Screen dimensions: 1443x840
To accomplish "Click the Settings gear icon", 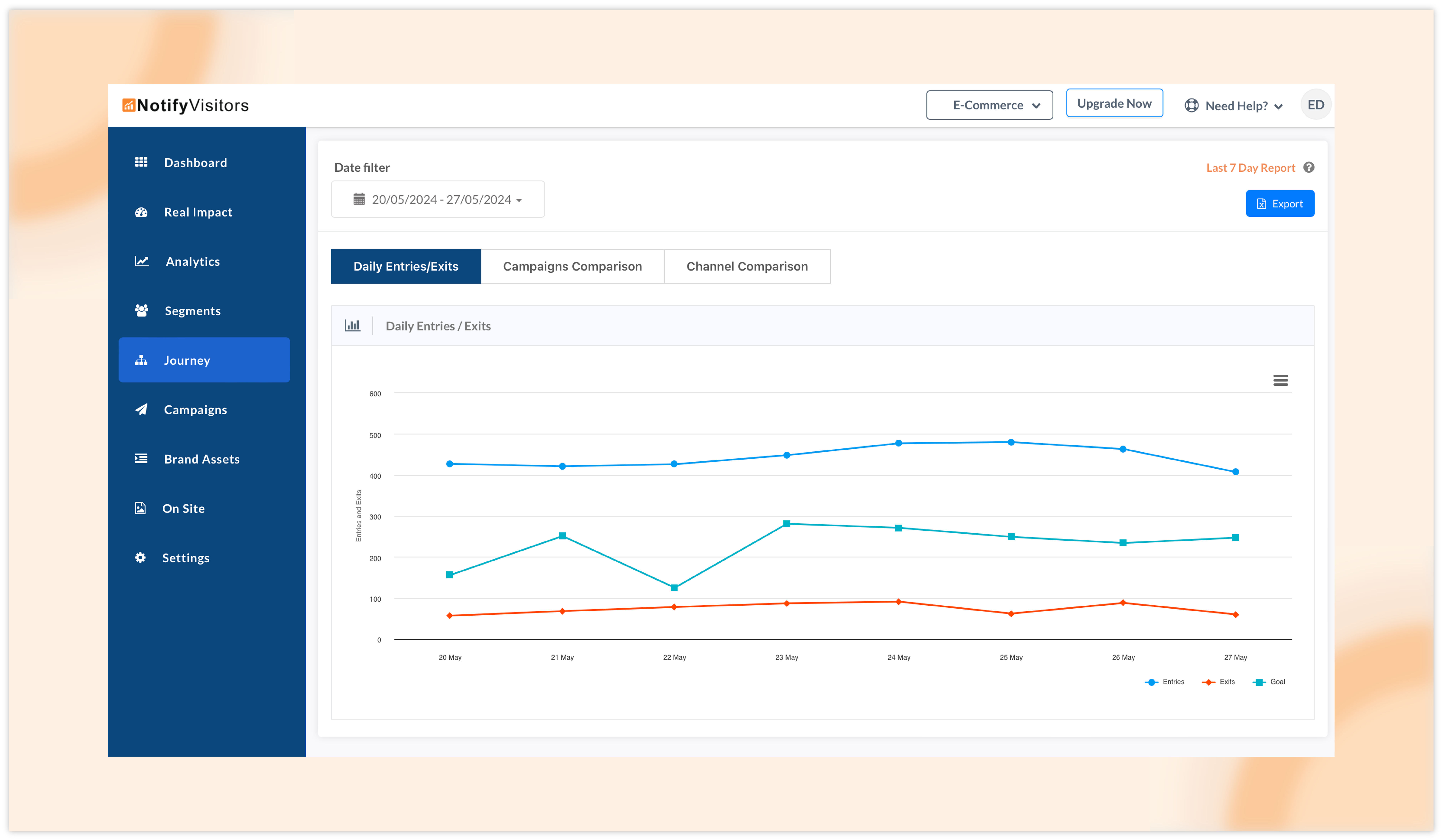I will click(x=140, y=558).
